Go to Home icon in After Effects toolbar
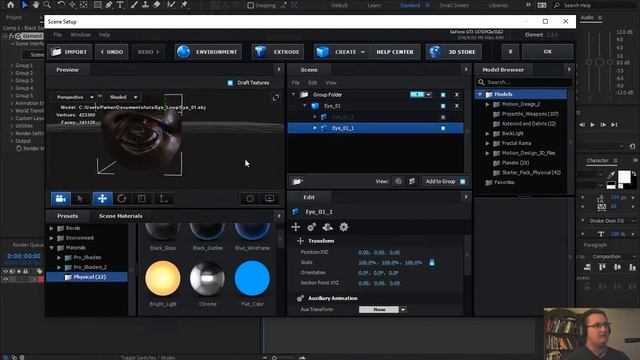This screenshot has height=360, width=640. click(x=10, y=5)
